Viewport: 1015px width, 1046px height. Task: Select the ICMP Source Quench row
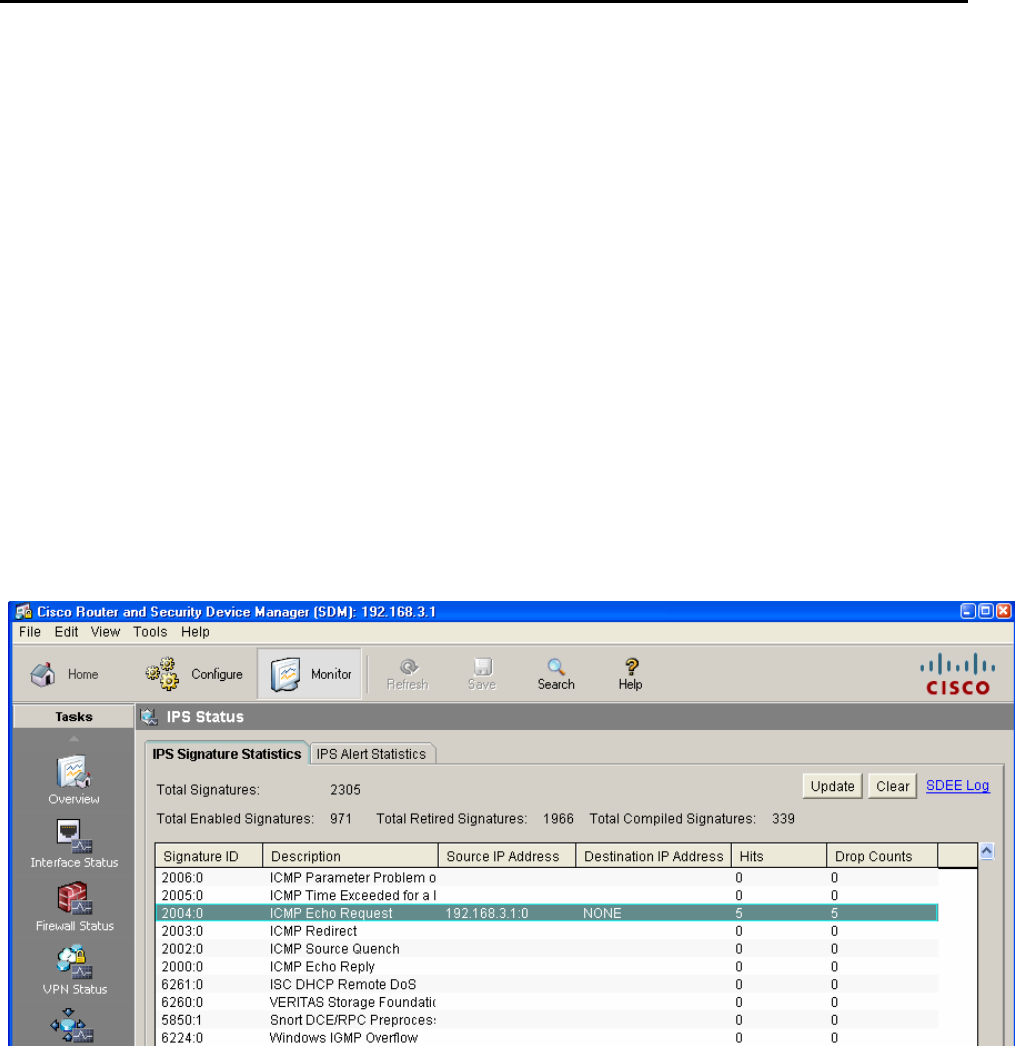(x=547, y=949)
